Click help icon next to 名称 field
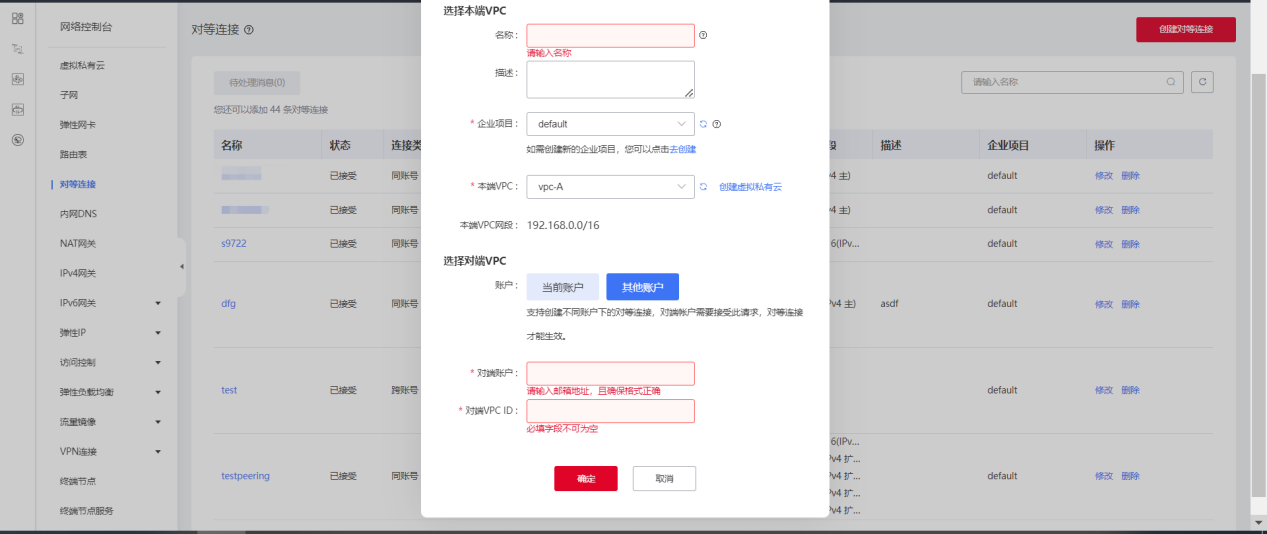 tap(703, 35)
